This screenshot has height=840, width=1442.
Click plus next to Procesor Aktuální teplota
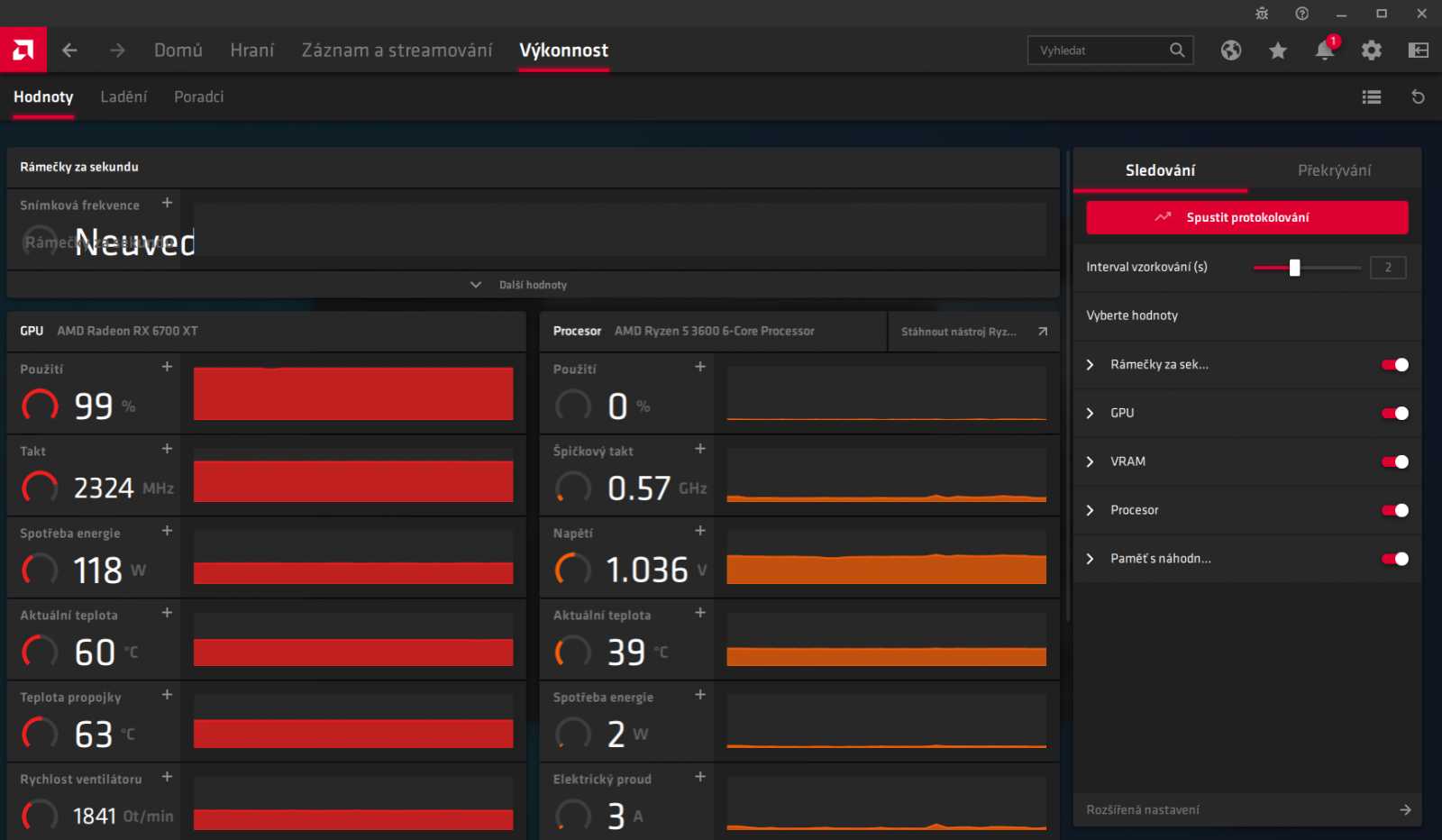(x=700, y=613)
